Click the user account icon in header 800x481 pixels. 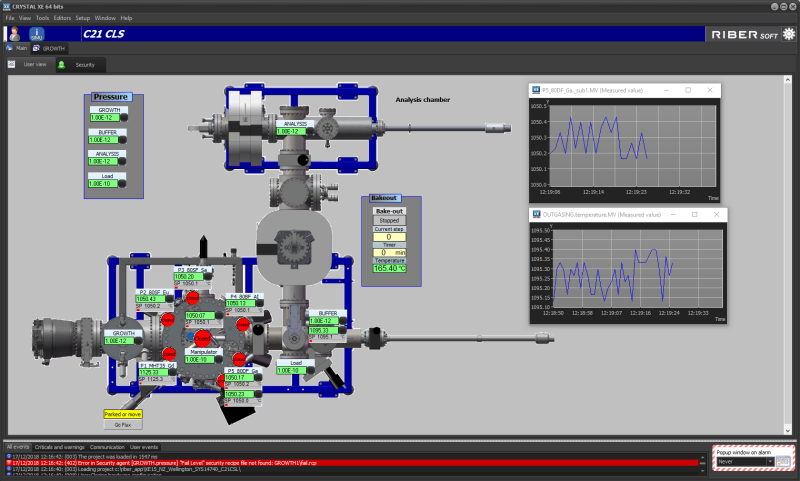click(13, 33)
